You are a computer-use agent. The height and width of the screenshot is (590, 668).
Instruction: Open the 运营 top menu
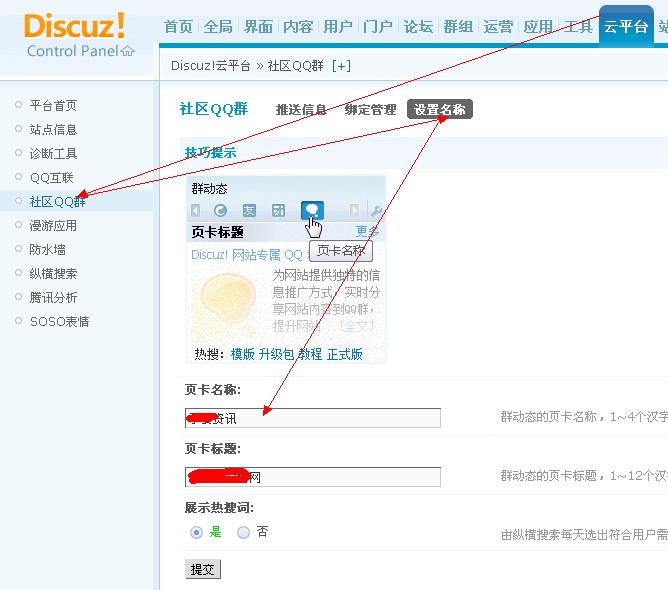tap(498, 26)
